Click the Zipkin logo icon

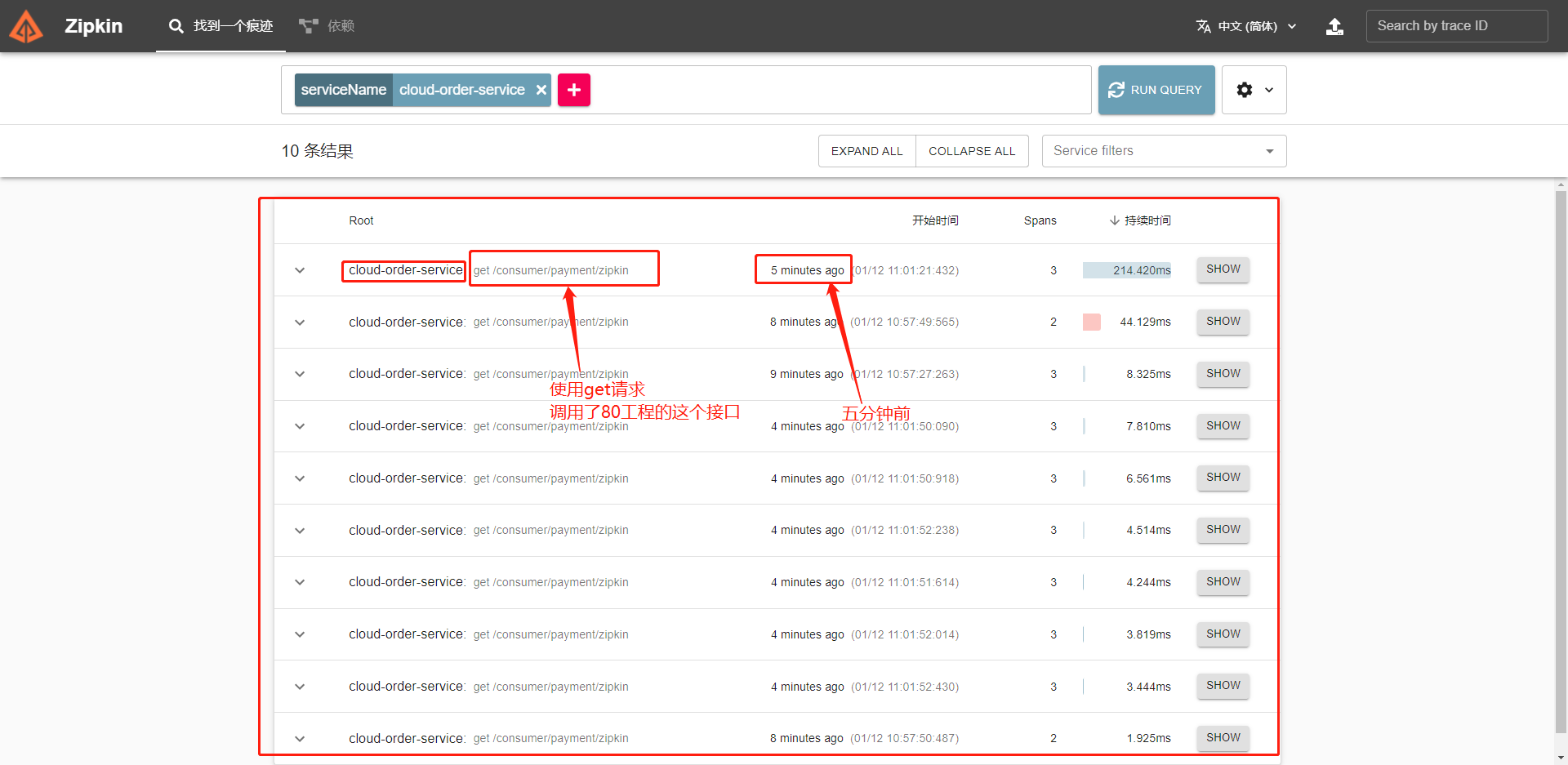pyautogui.click(x=26, y=26)
